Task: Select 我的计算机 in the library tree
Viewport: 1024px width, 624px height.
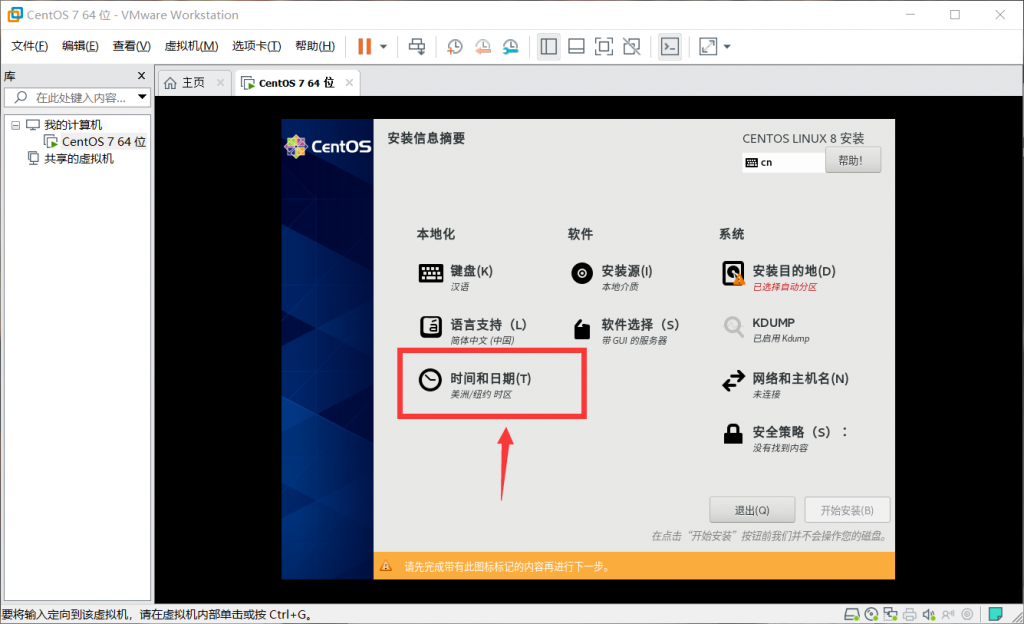Action: (72, 125)
